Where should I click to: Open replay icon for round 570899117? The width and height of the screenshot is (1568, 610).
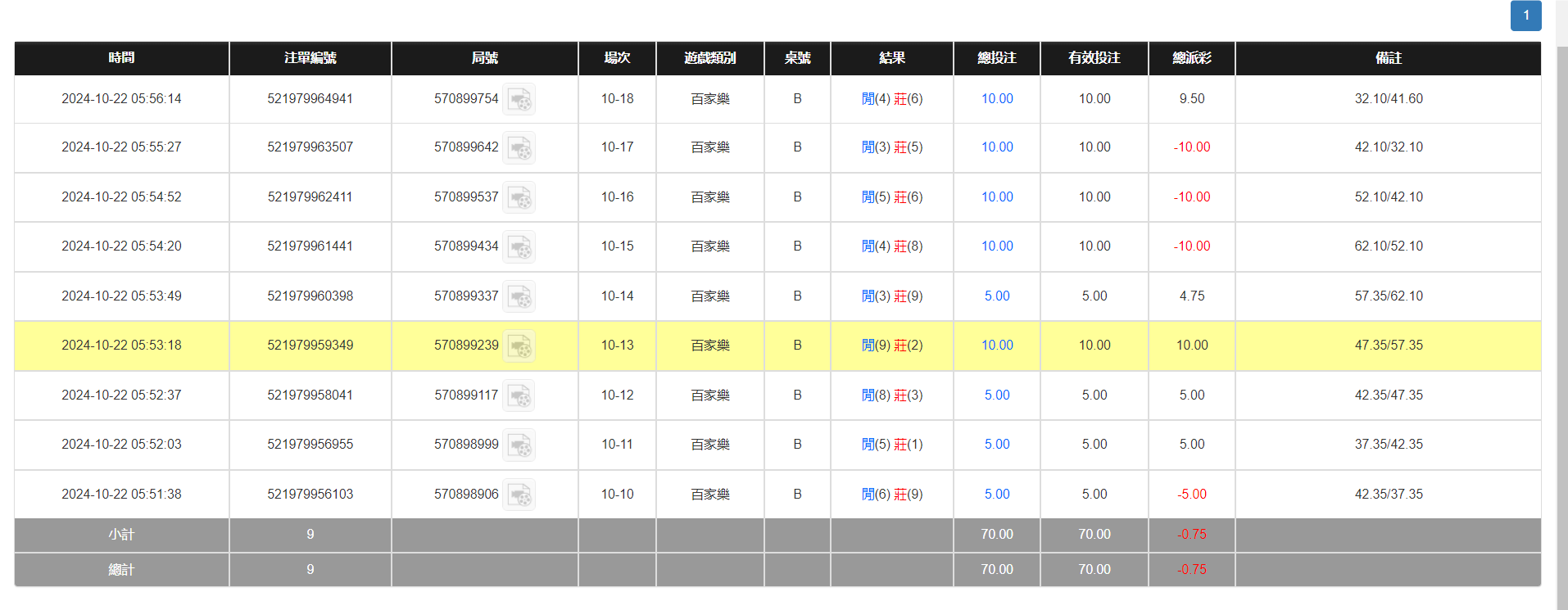point(519,395)
